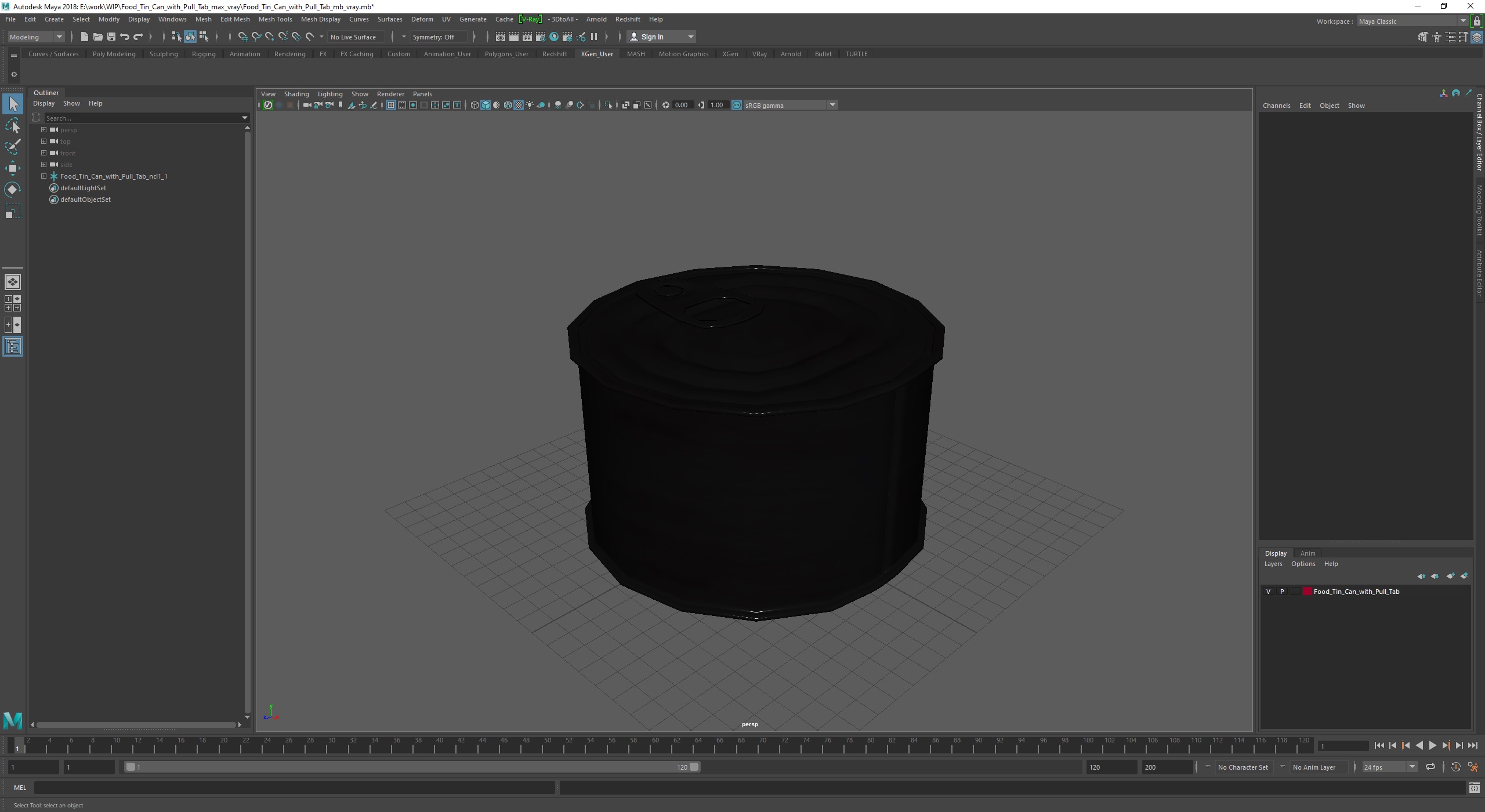Open render settings clapperboard gear icon
This screenshot has width=1485, height=812.
click(540, 37)
